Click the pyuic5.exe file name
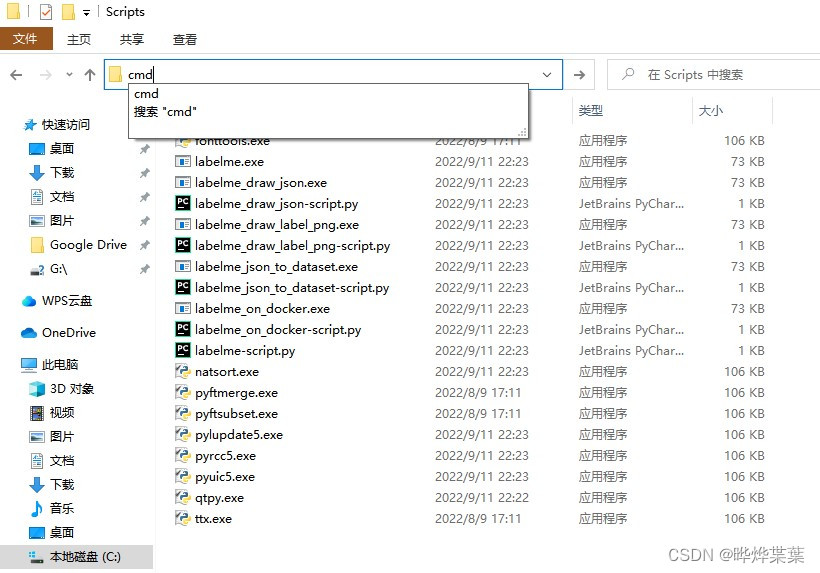This screenshot has height=573, width=820. 225,477
